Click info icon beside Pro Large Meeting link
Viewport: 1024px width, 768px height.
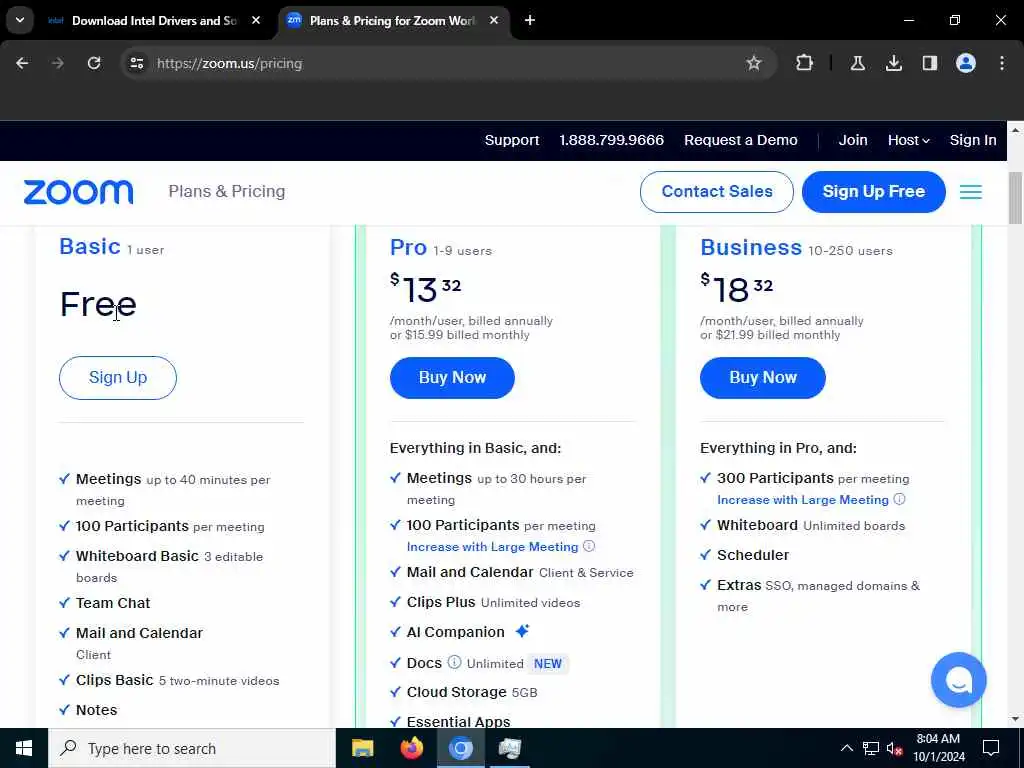(588, 546)
